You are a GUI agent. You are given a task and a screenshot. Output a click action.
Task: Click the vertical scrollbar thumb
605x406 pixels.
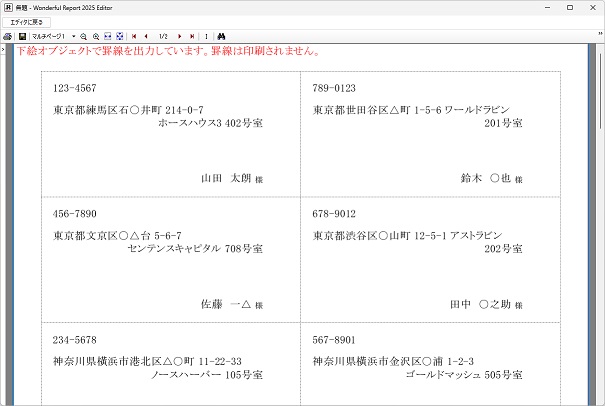(600, 91)
